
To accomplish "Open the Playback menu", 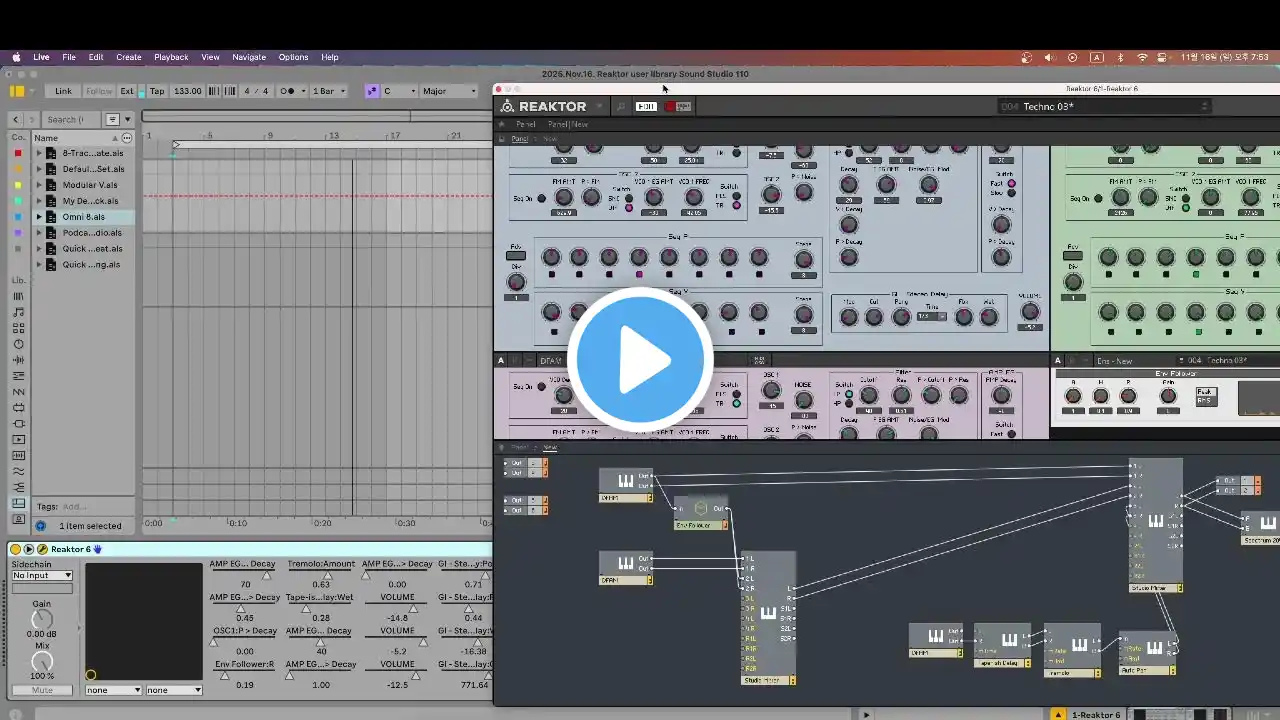I will click(x=171, y=57).
